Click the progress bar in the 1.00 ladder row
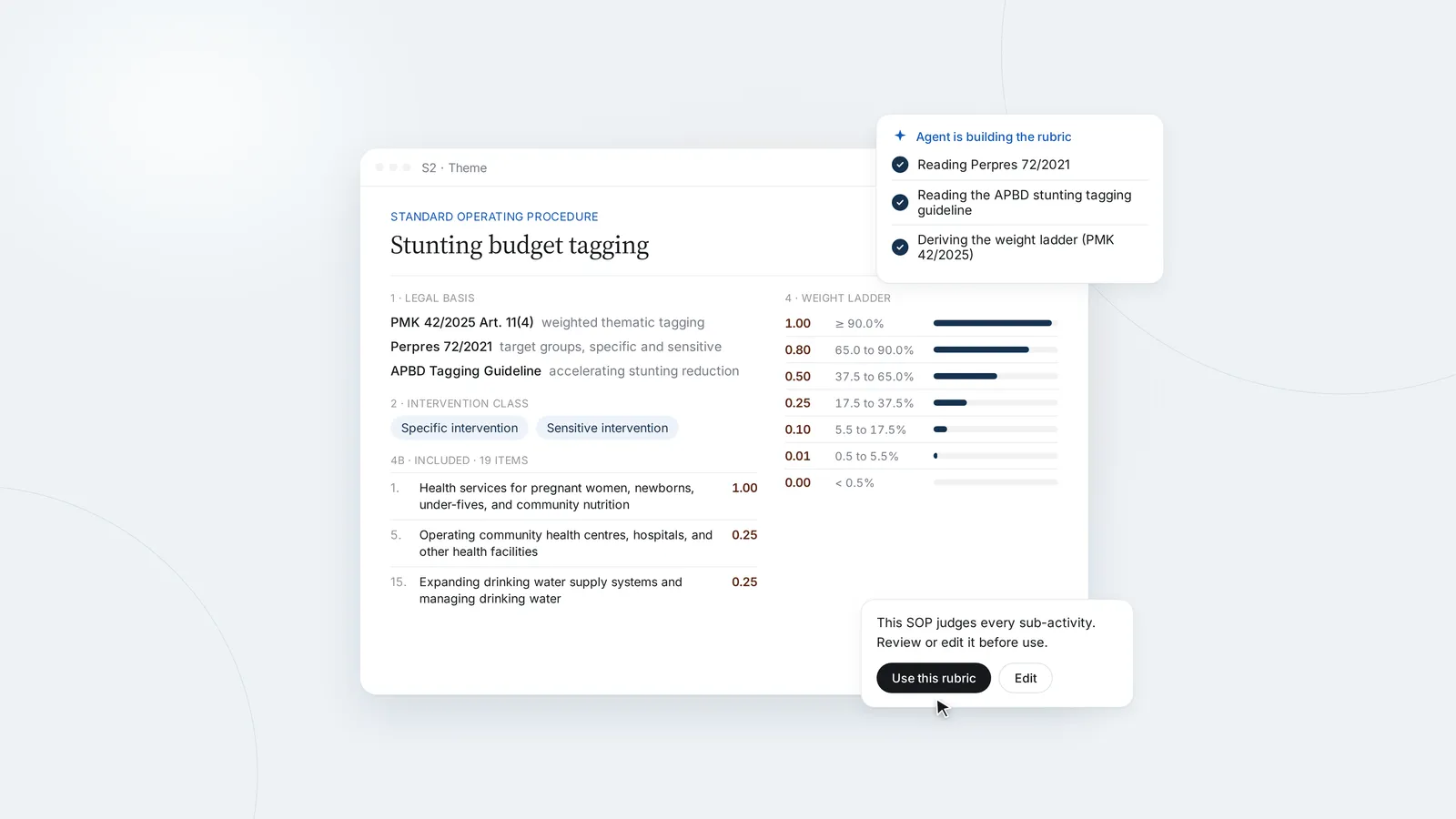Viewport: 1456px width, 819px height. coord(996,323)
